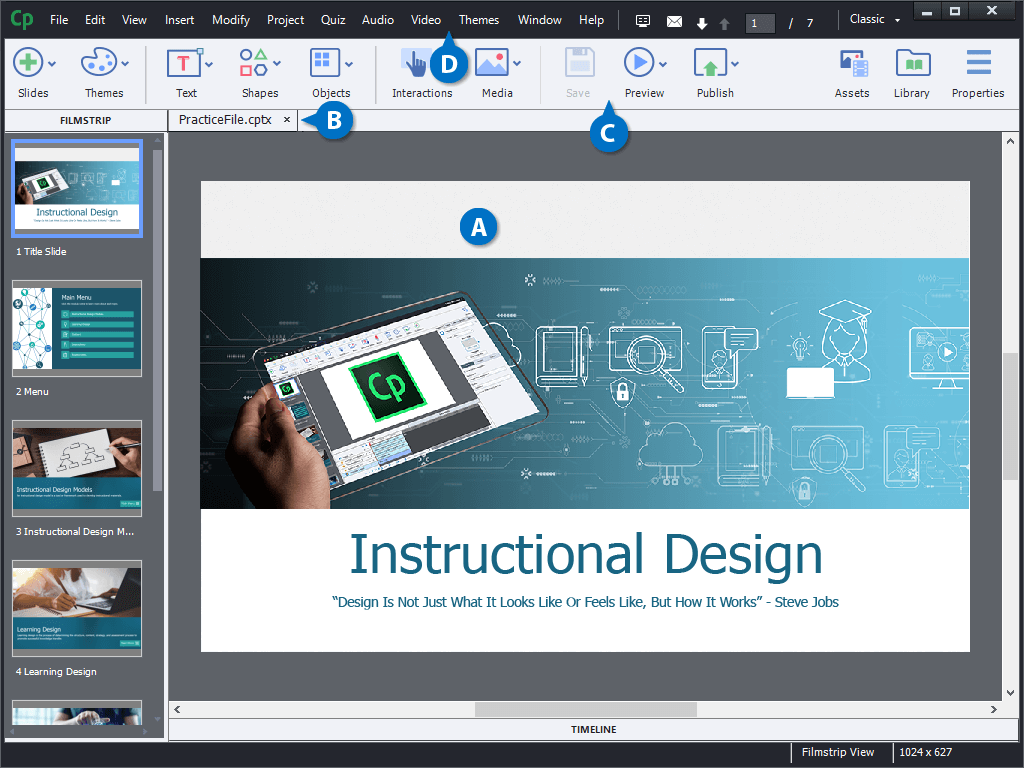1024x768 pixels.
Task: Insert media using the Media toolbar icon
Action: (x=494, y=62)
